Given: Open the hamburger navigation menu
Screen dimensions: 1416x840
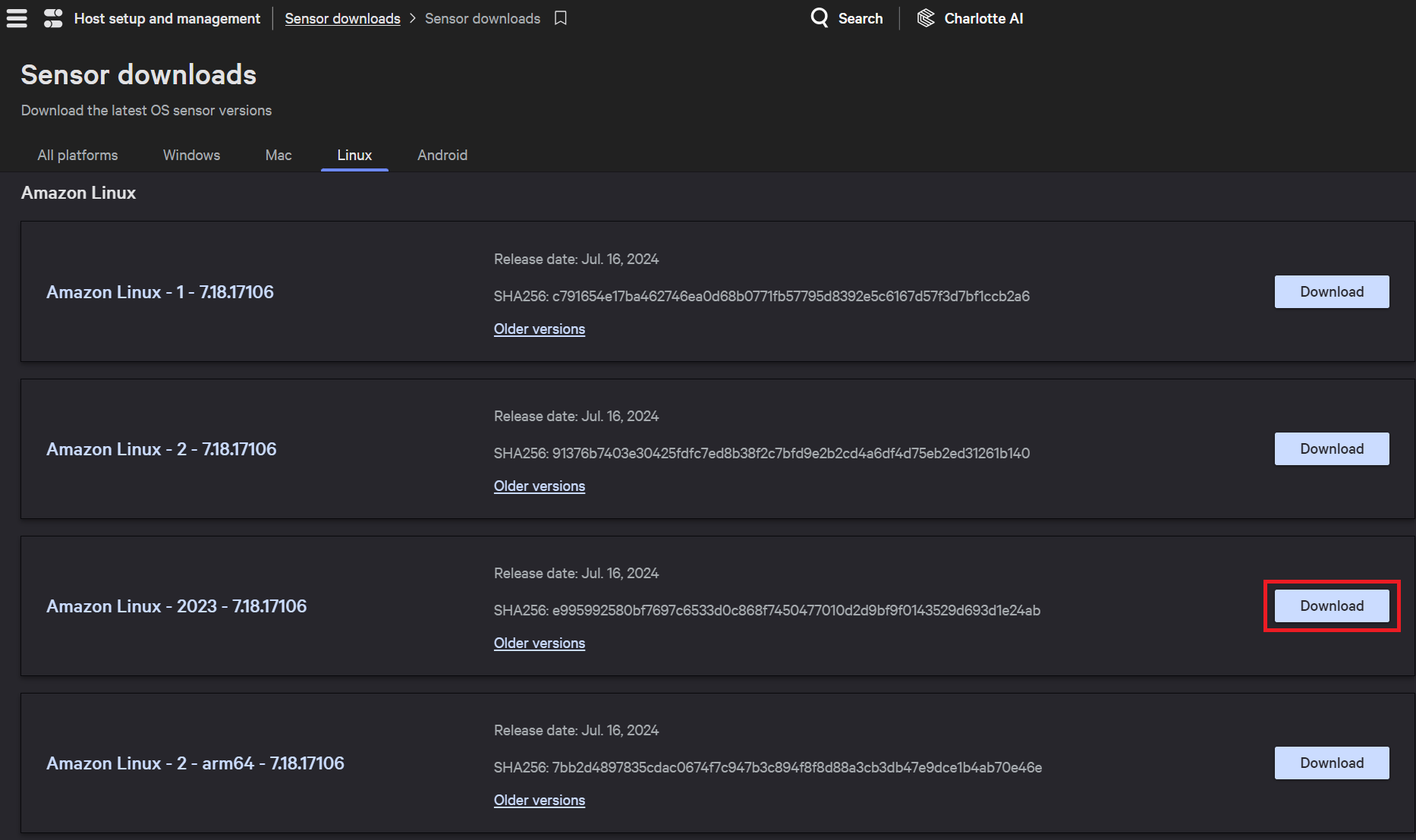Looking at the screenshot, I should [x=17, y=18].
